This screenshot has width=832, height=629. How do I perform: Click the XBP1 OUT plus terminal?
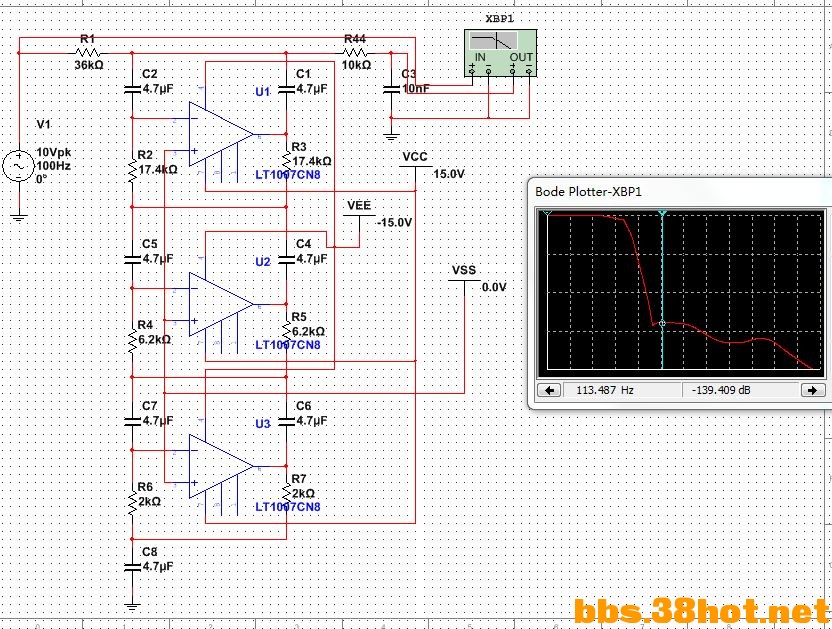pos(513,70)
